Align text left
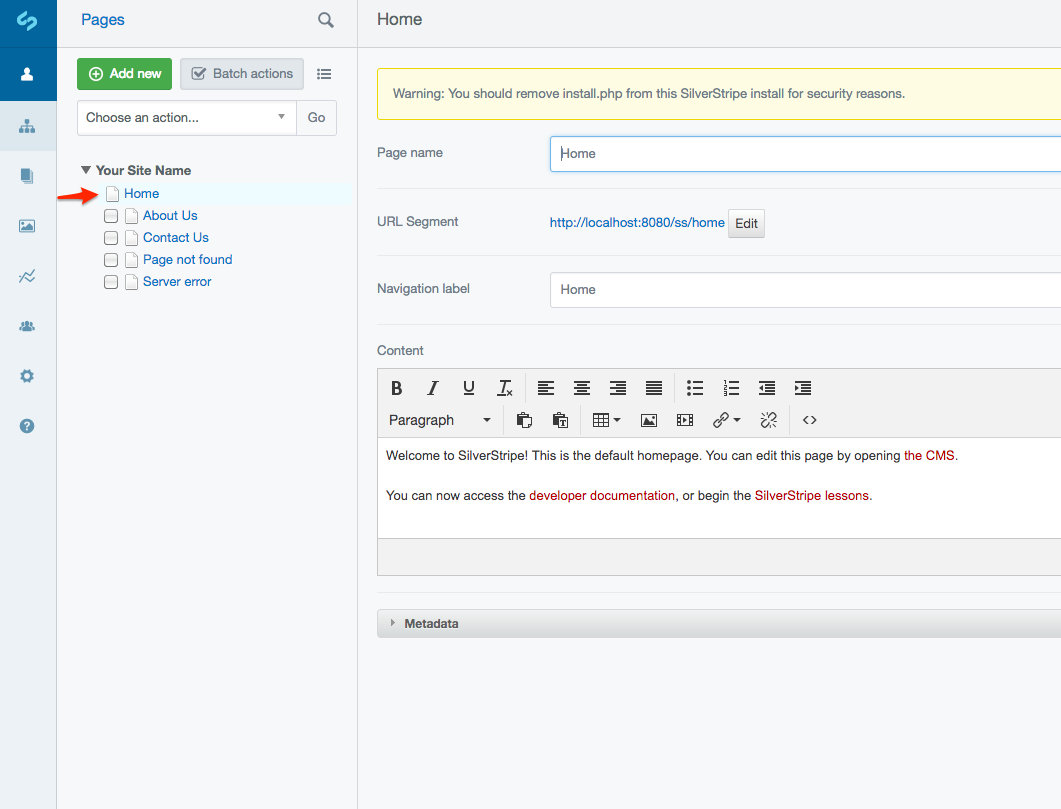Viewport: 1061px width, 809px height. (545, 388)
